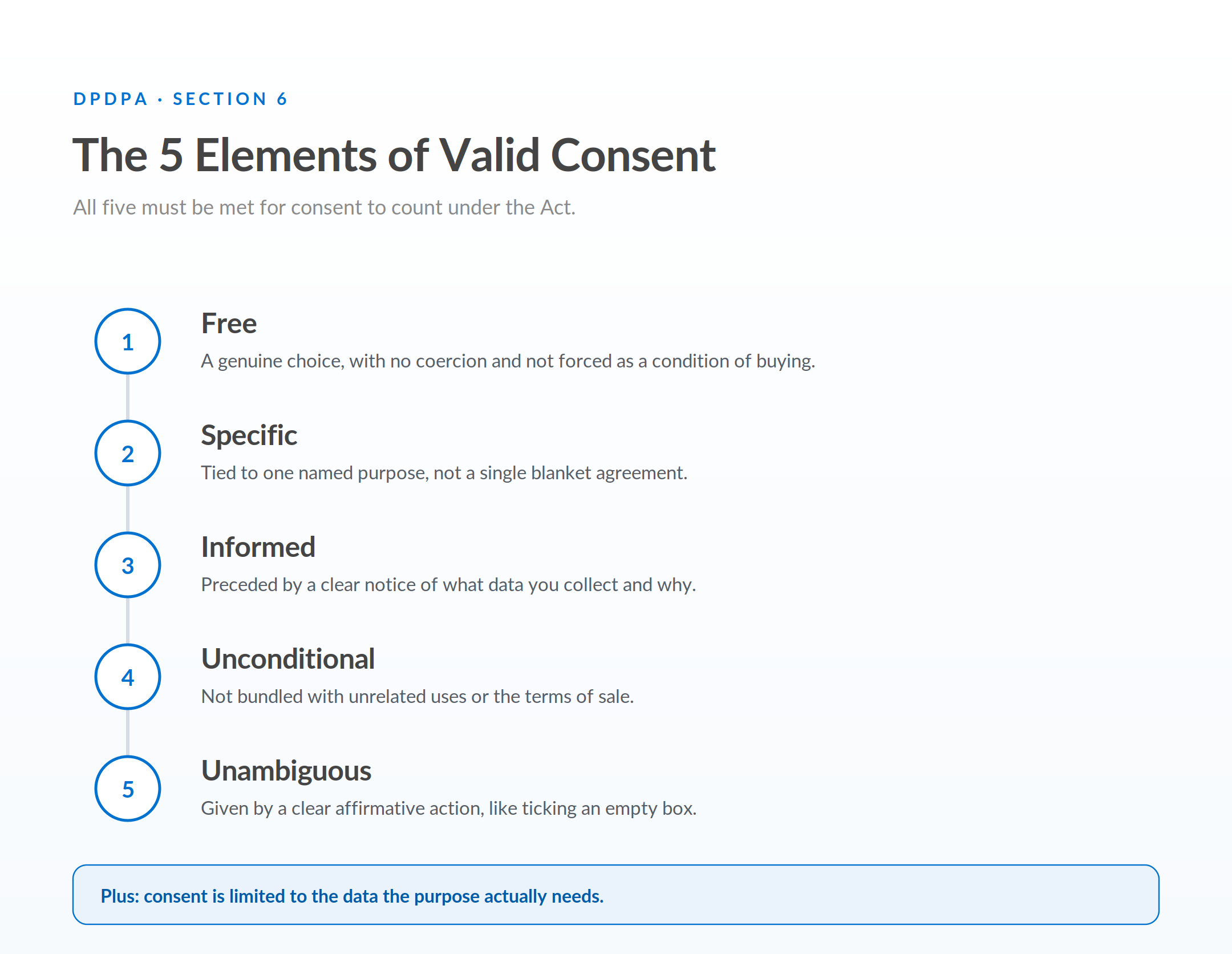Image resolution: width=1232 pixels, height=954 pixels.
Task: Select the "Specific" element title
Action: tap(249, 435)
